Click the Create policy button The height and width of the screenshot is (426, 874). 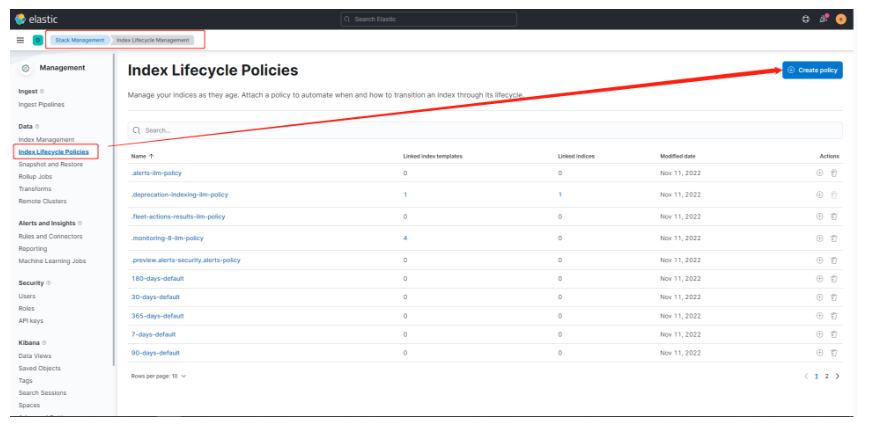coord(812,70)
